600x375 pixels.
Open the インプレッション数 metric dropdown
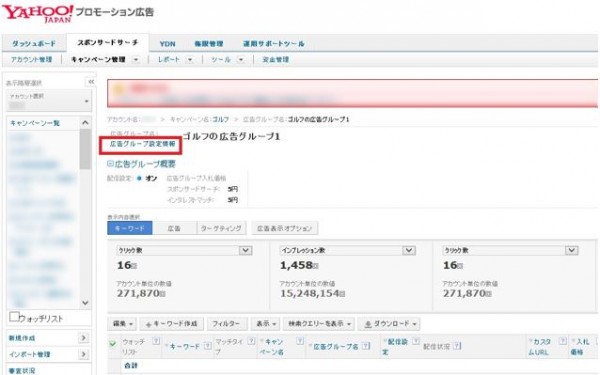tap(409, 250)
